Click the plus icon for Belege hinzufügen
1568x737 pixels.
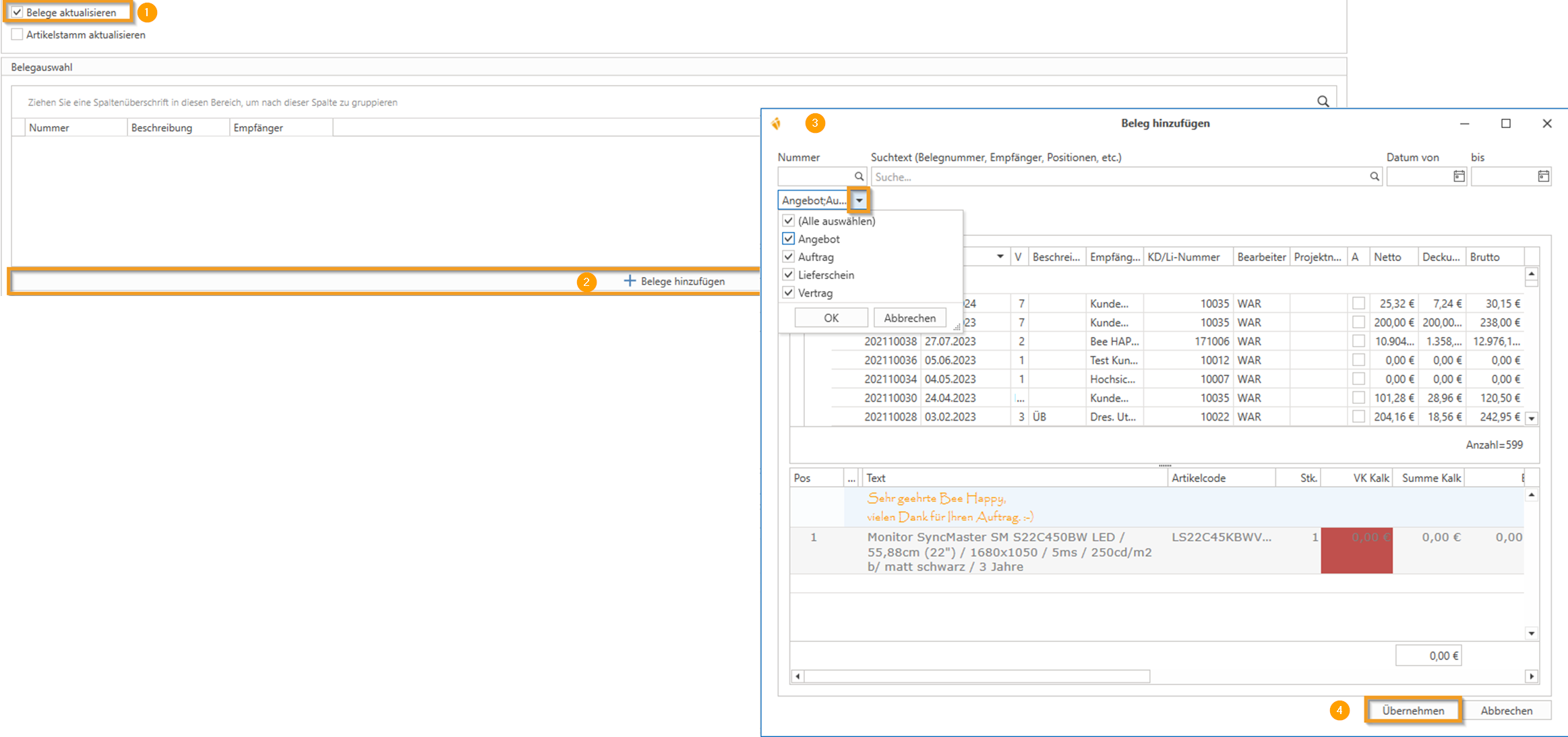[630, 281]
